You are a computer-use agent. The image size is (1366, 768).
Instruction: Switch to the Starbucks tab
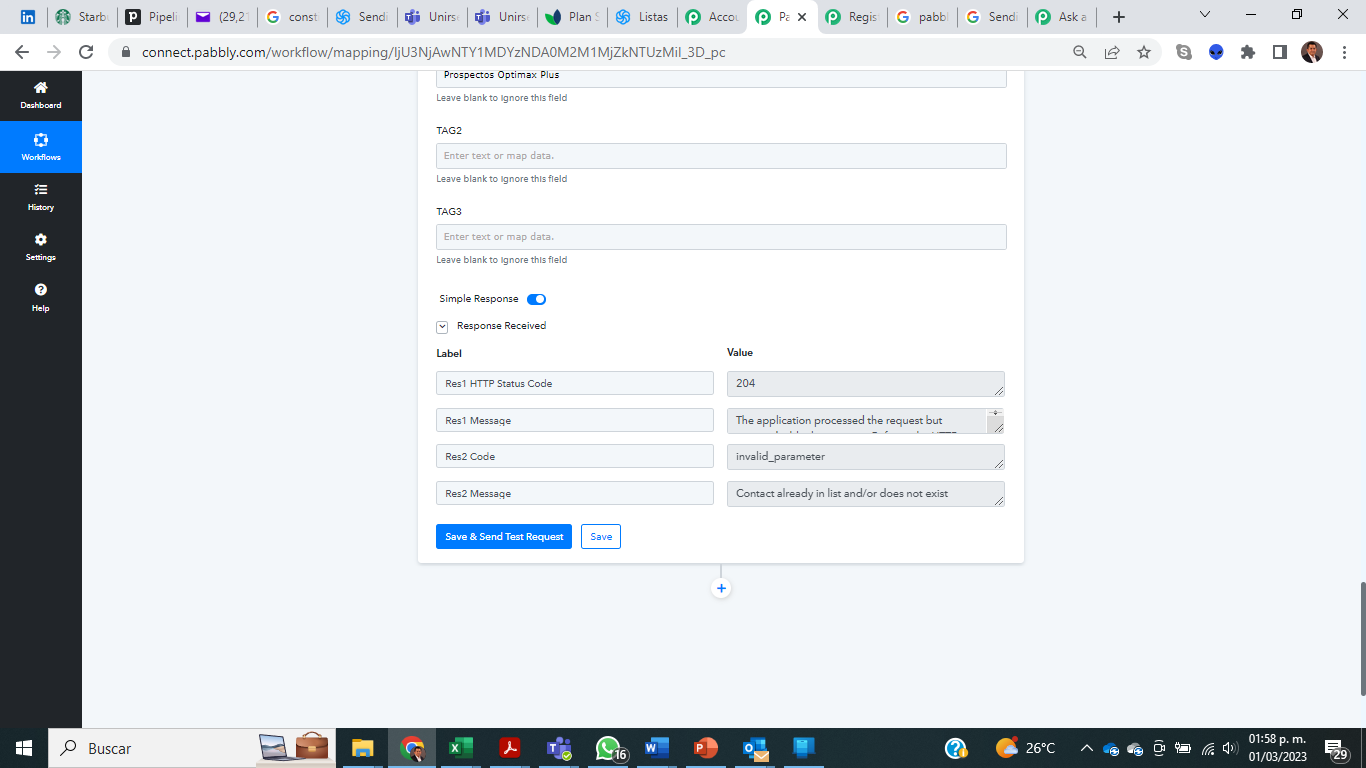[x=84, y=17]
